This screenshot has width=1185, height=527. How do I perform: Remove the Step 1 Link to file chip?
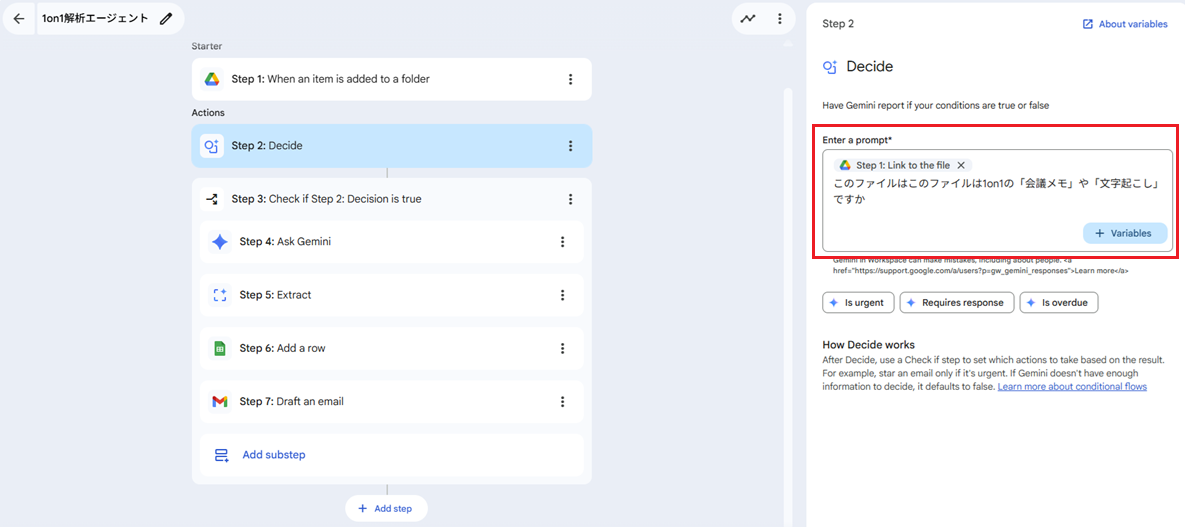pos(961,165)
